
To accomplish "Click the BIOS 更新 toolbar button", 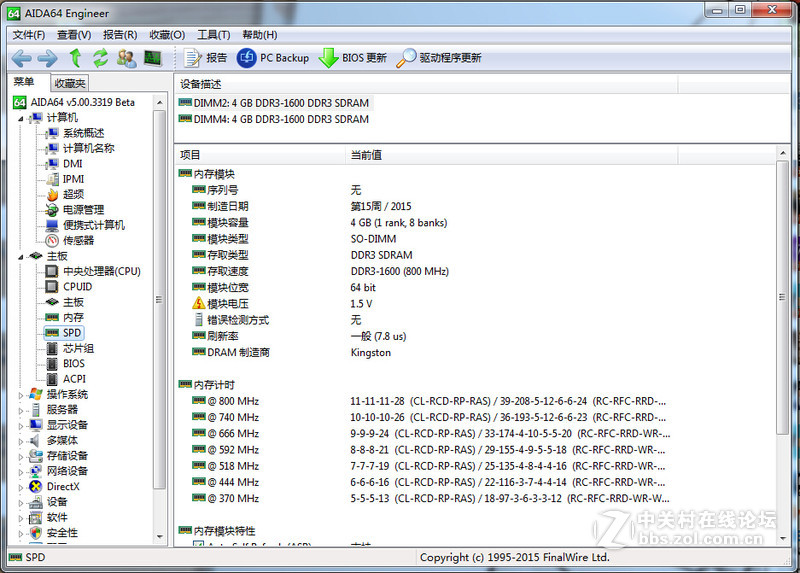I will click(353, 58).
